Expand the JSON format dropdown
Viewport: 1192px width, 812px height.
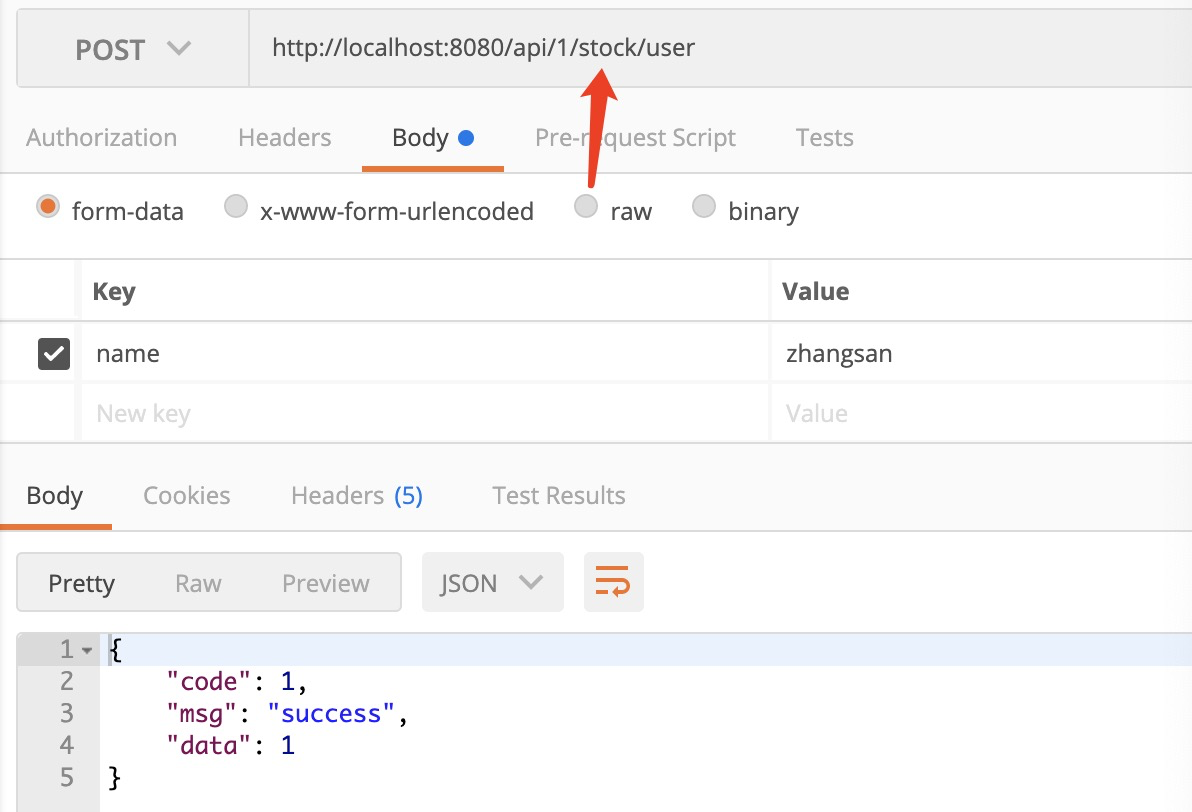click(493, 583)
